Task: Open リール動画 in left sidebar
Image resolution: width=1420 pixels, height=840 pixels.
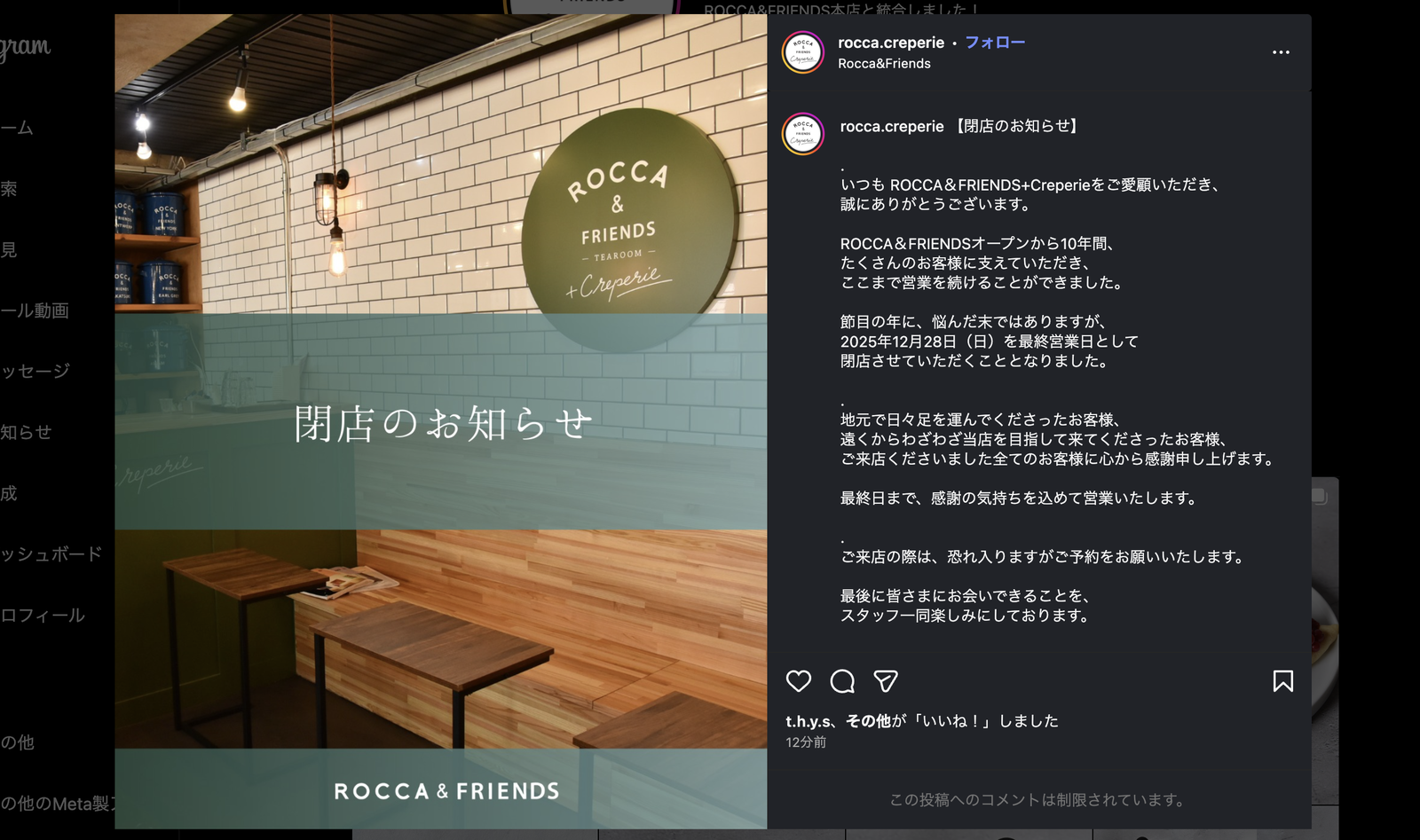Action: click(35, 310)
